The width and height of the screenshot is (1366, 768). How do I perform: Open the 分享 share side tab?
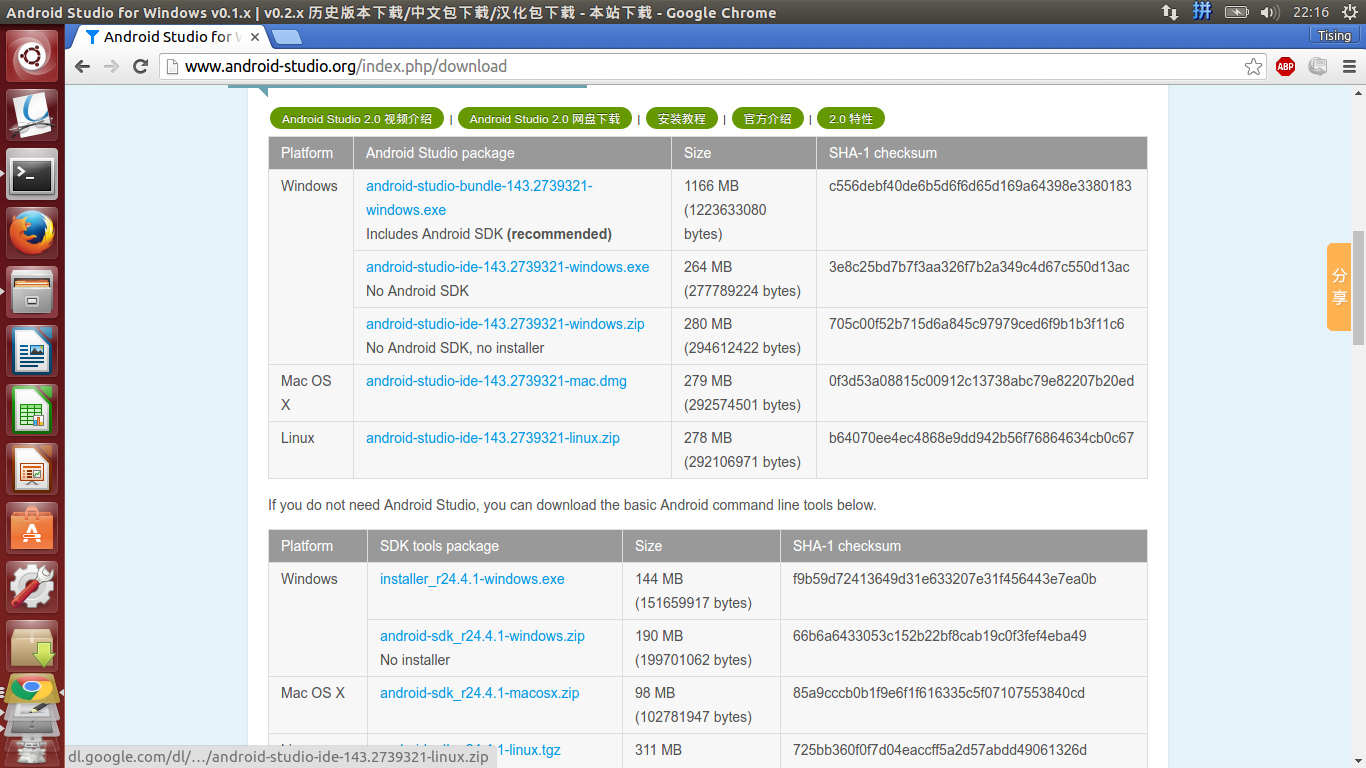(1339, 286)
